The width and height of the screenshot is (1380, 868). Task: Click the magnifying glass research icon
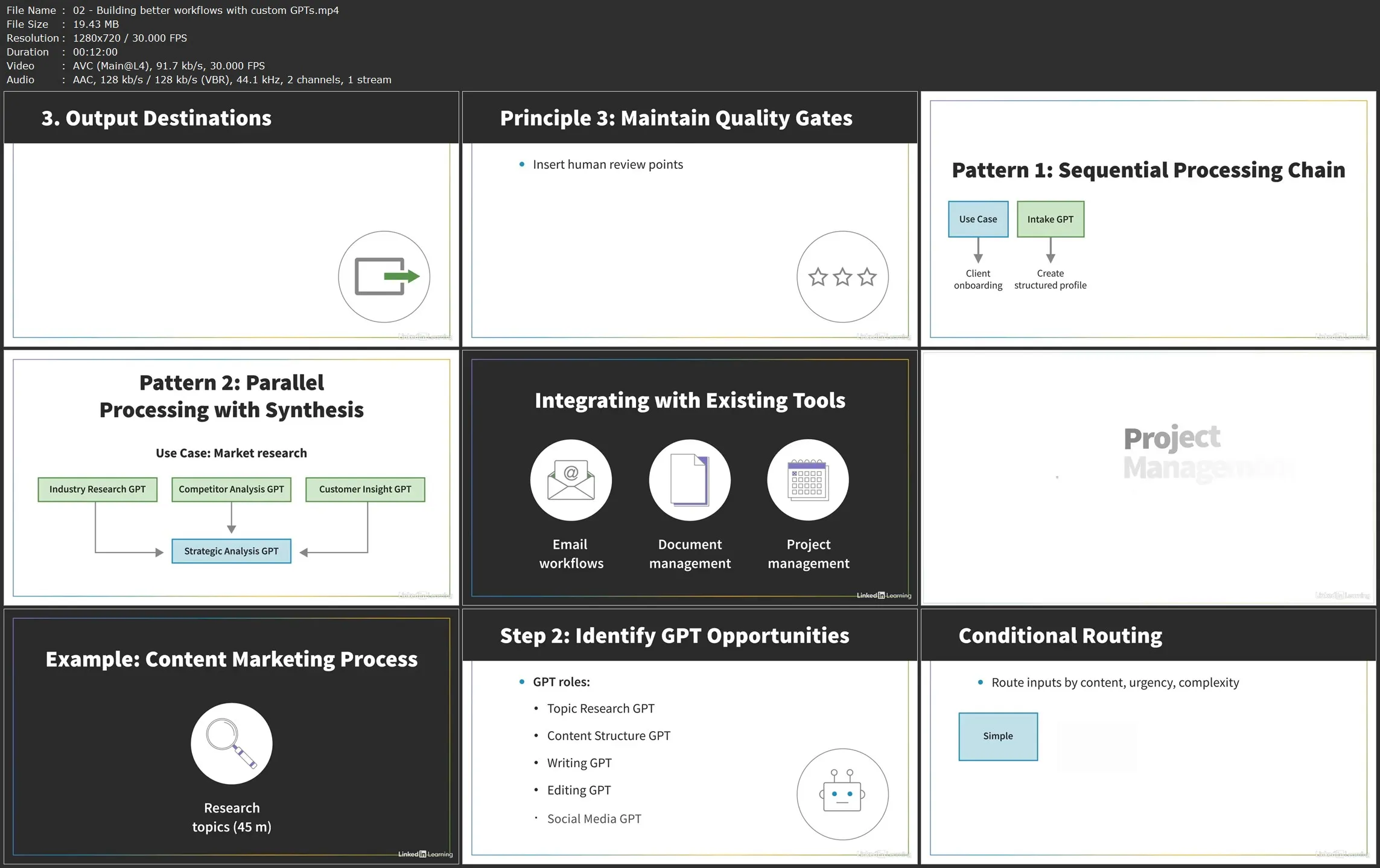[232, 743]
